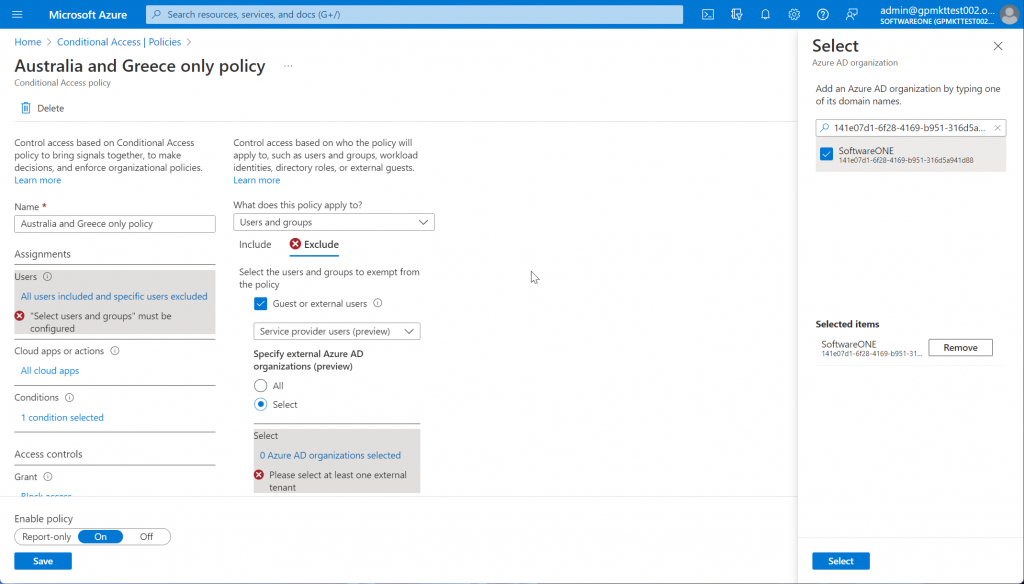The width and height of the screenshot is (1024, 584).
Task: Set Enable policy to Report-only
Action: coord(48,536)
